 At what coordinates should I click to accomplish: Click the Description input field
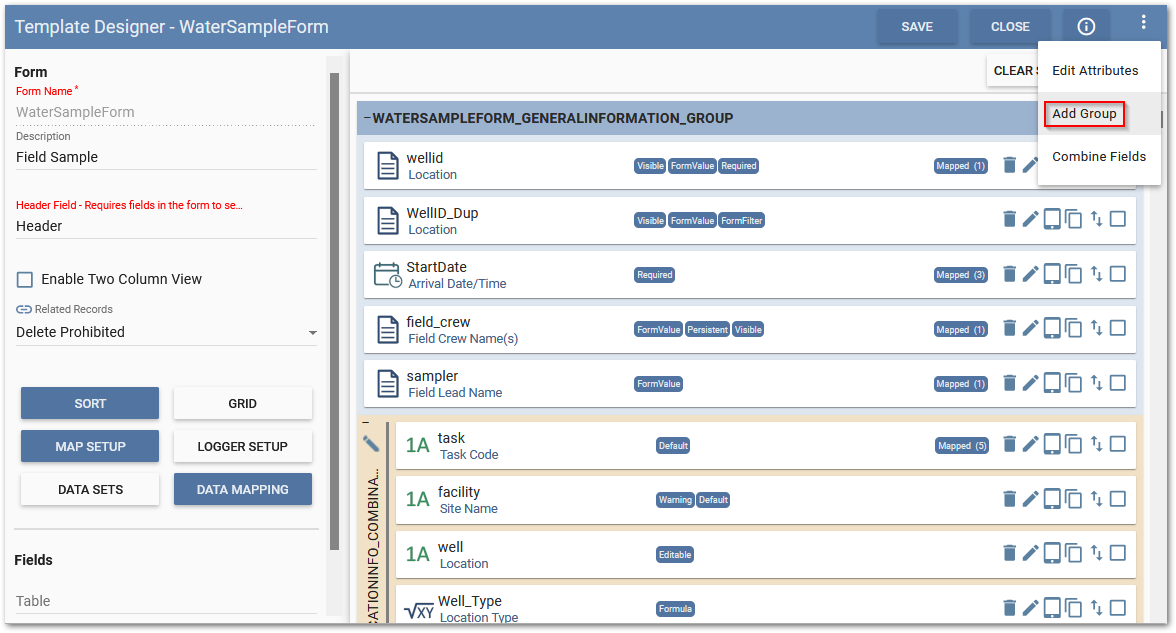(166, 157)
